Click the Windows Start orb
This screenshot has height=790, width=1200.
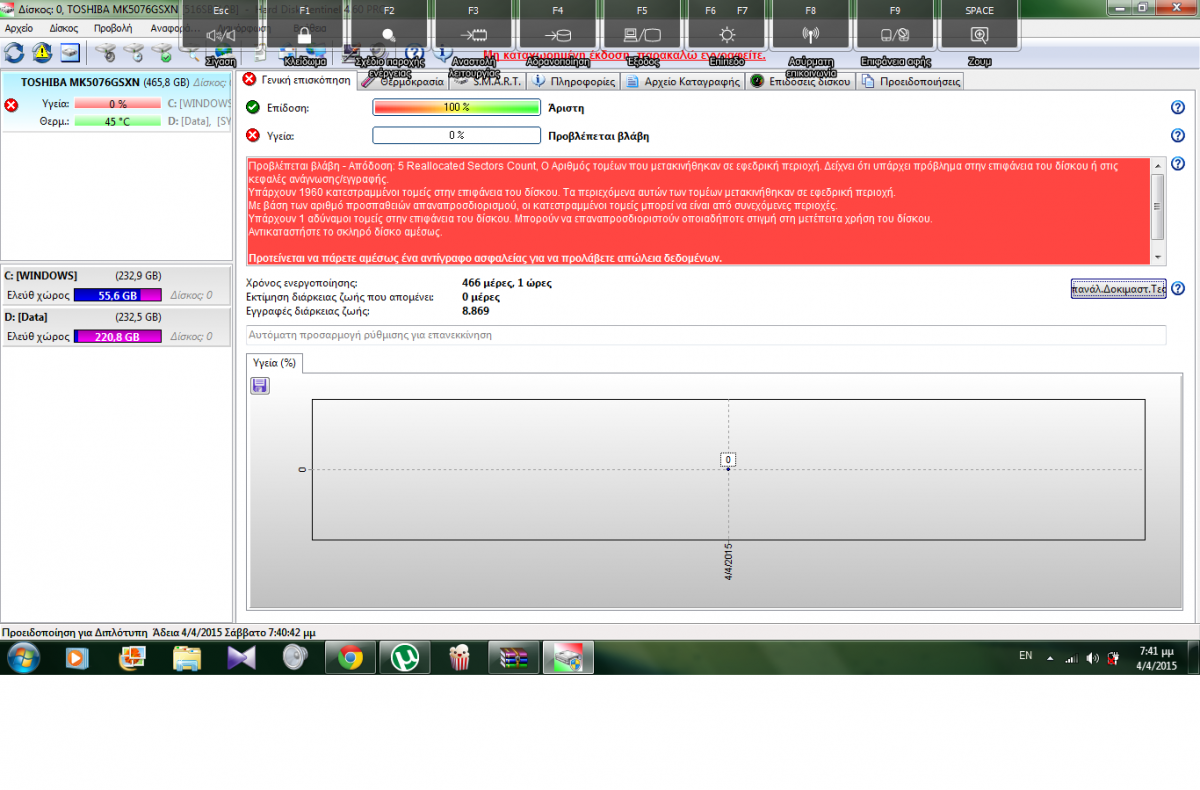click(x=23, y=658)
